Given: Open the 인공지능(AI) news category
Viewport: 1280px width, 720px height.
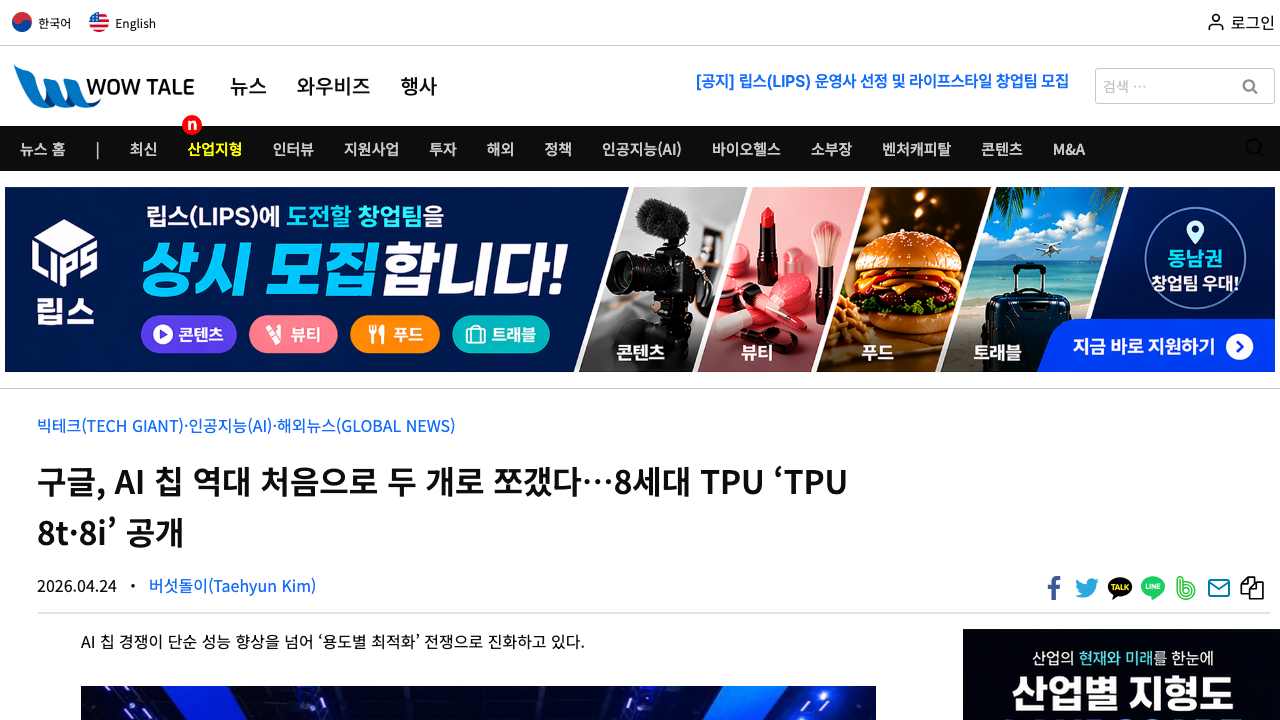Looking at the screenshot, I should point(641,149).
